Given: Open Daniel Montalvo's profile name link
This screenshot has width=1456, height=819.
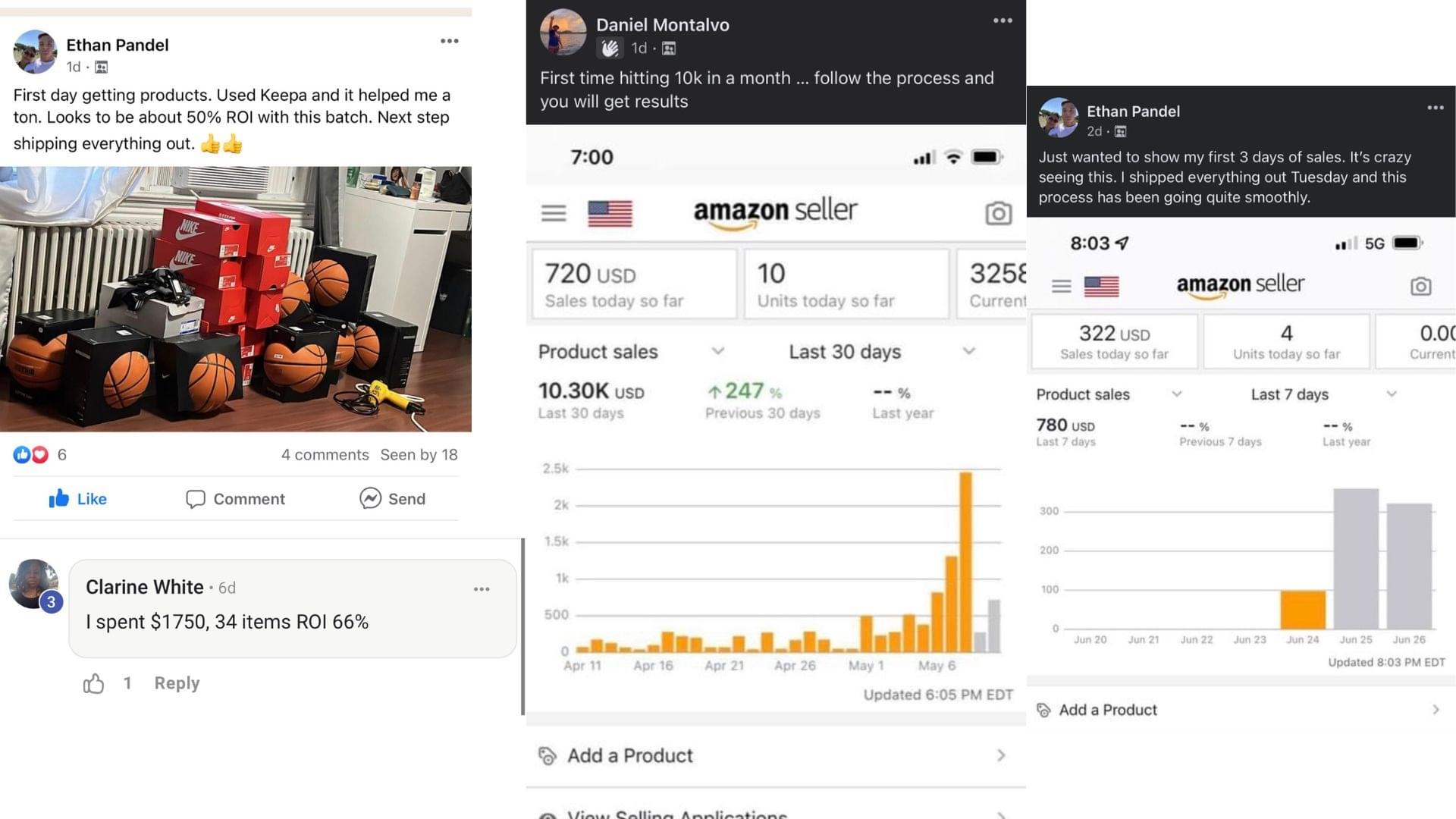Looking at the screenshot, I should 662,25.
